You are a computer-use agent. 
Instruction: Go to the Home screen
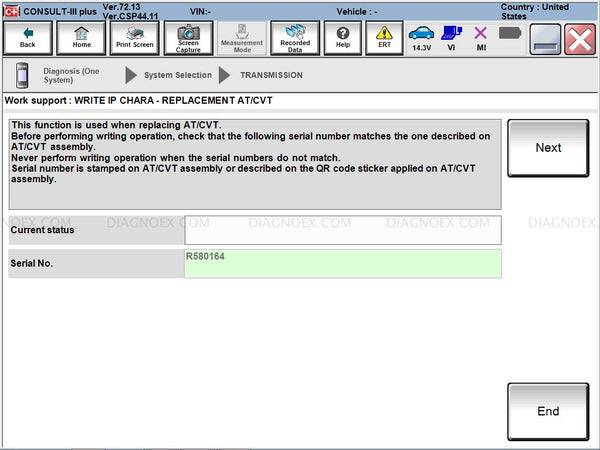[x=81, y=38]
